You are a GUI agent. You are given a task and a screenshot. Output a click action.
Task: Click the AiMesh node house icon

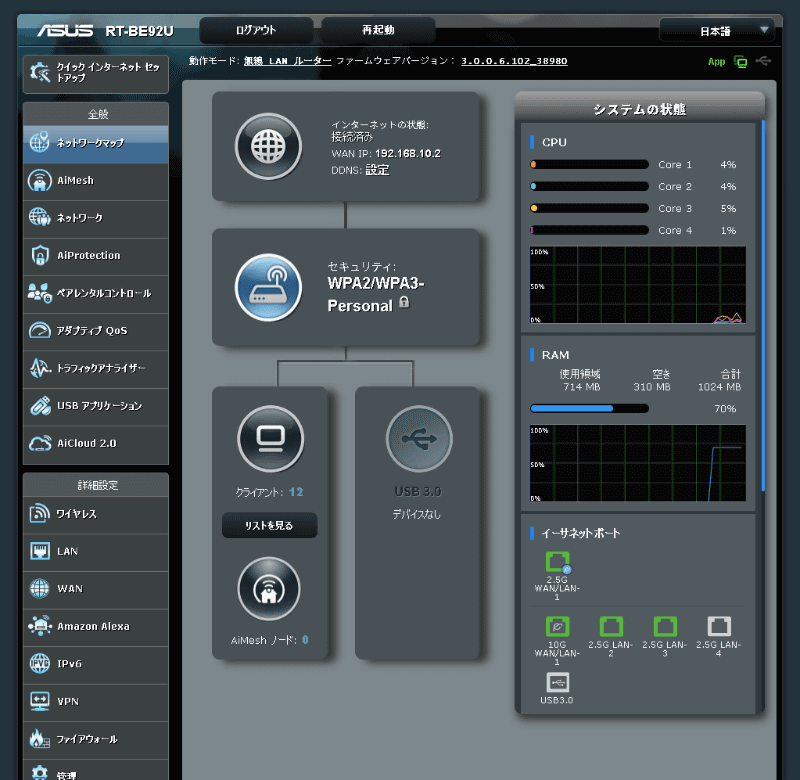pyautogui.click(x=269, y=589)
